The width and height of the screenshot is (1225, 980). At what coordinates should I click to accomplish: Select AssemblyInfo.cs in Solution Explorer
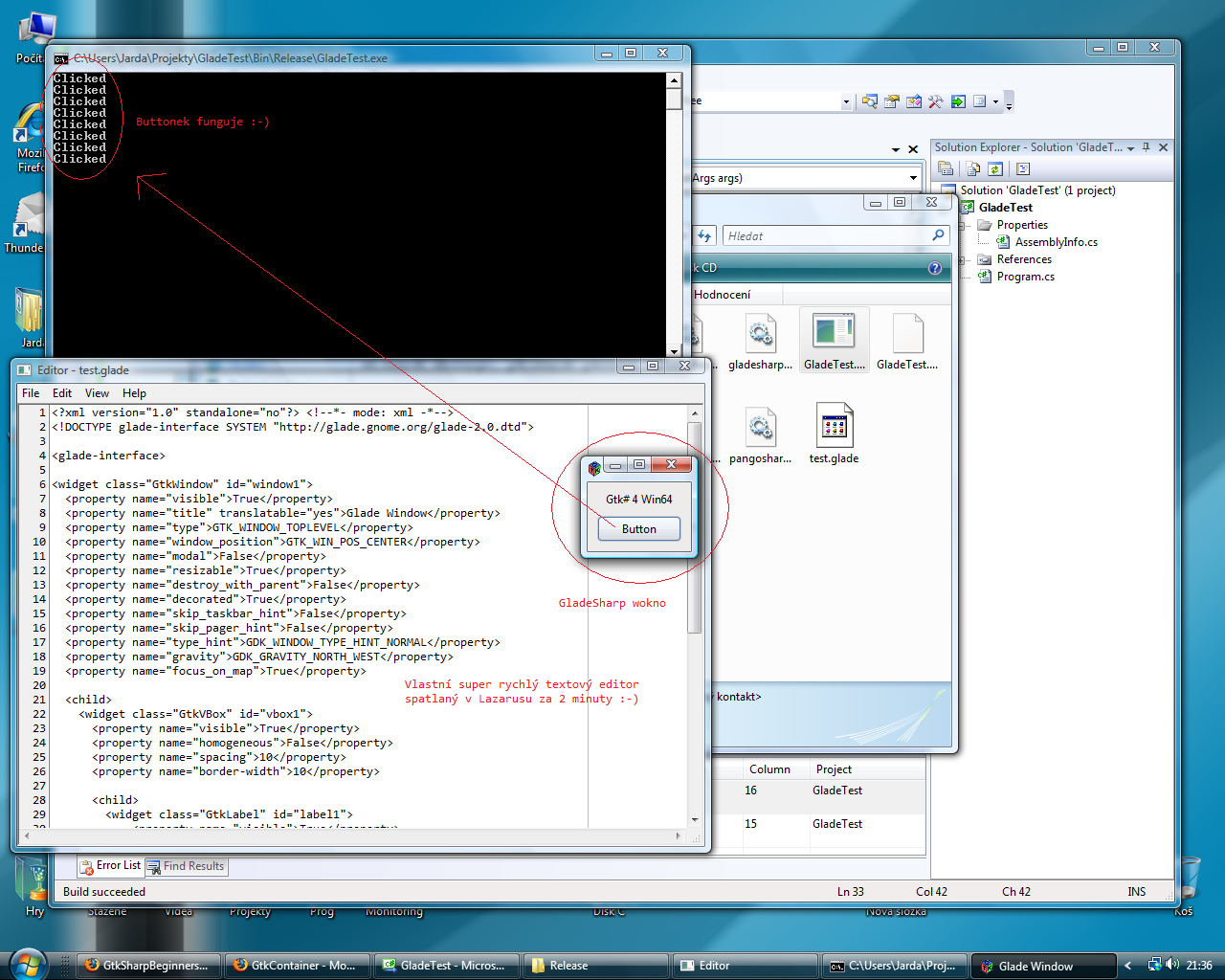[x=1056, y=242]
